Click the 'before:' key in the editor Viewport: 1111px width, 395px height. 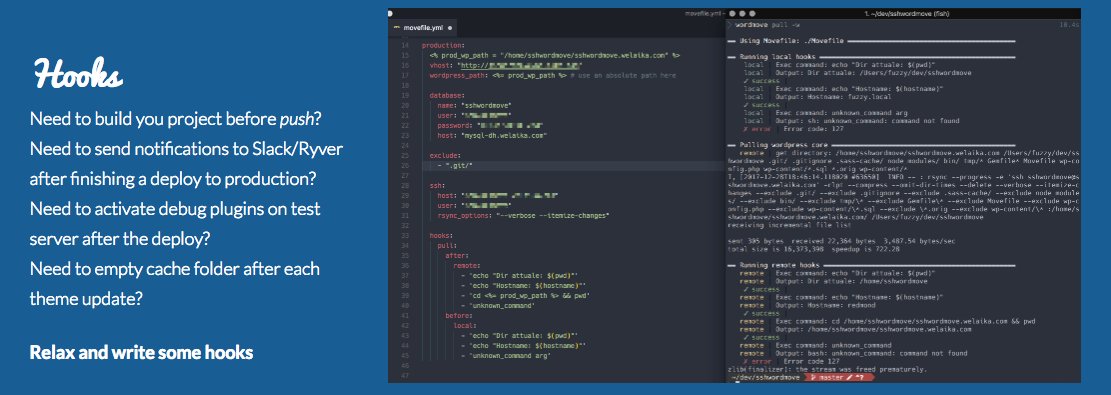tap(459, 315)
